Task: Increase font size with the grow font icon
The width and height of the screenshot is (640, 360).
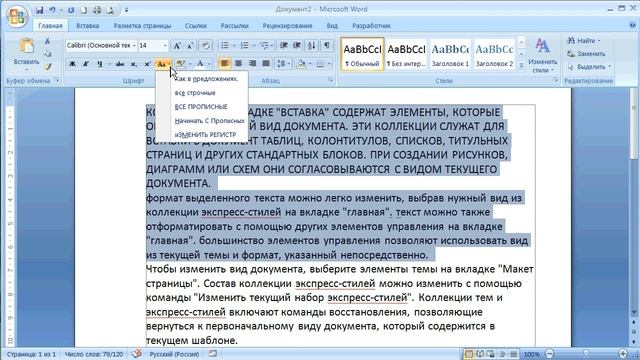Action: coord(177,46)
